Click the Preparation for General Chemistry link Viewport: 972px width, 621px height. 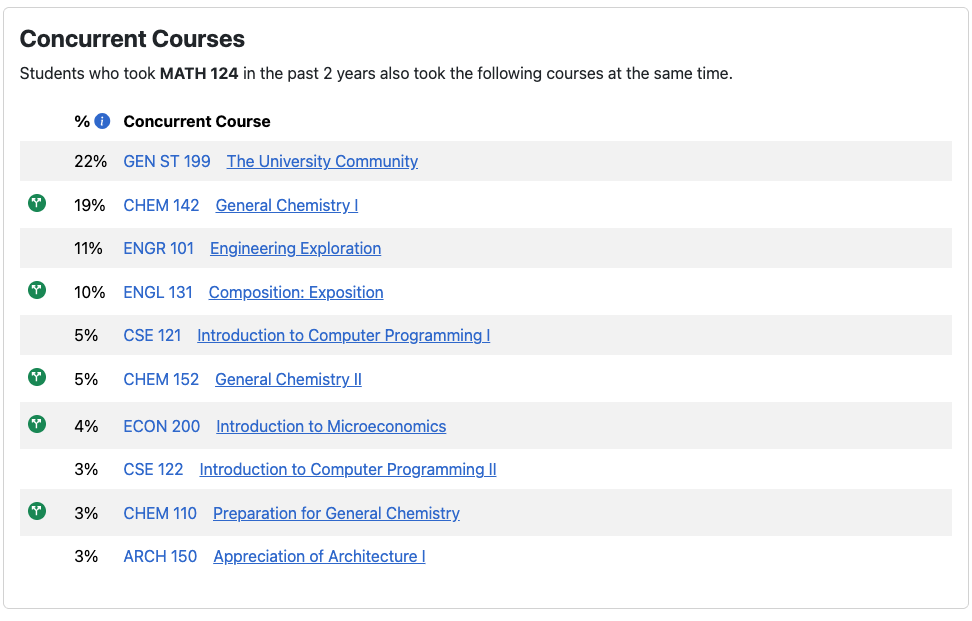335,513
